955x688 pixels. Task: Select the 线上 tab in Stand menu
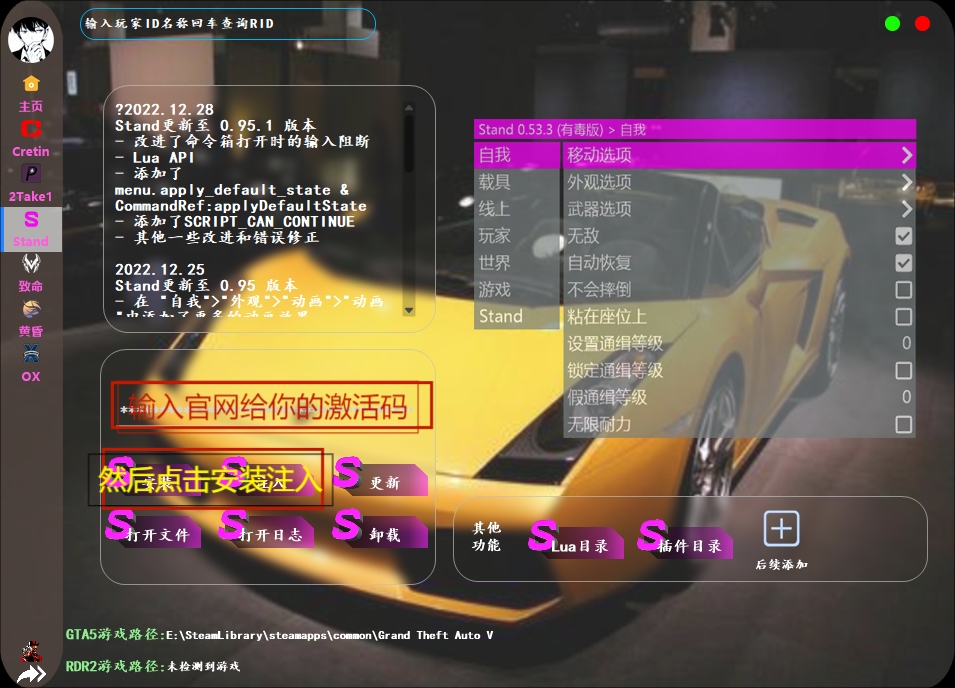[516, 209]
